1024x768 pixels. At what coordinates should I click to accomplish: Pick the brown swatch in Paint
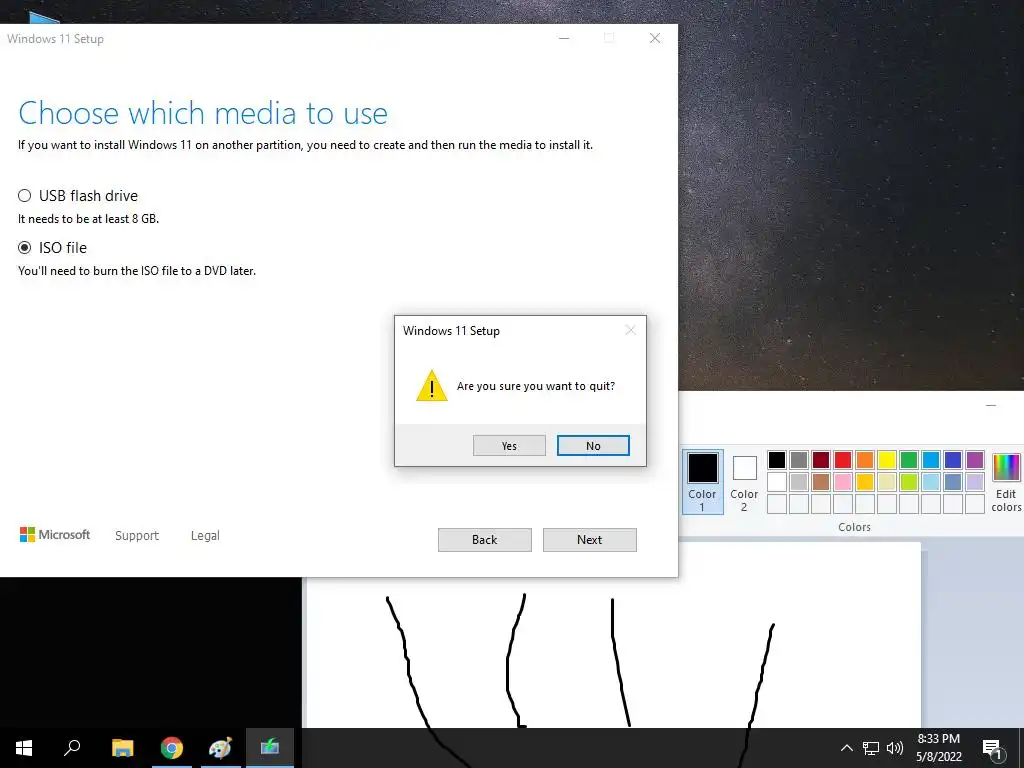pyautogui.click(x=821, y=482)
